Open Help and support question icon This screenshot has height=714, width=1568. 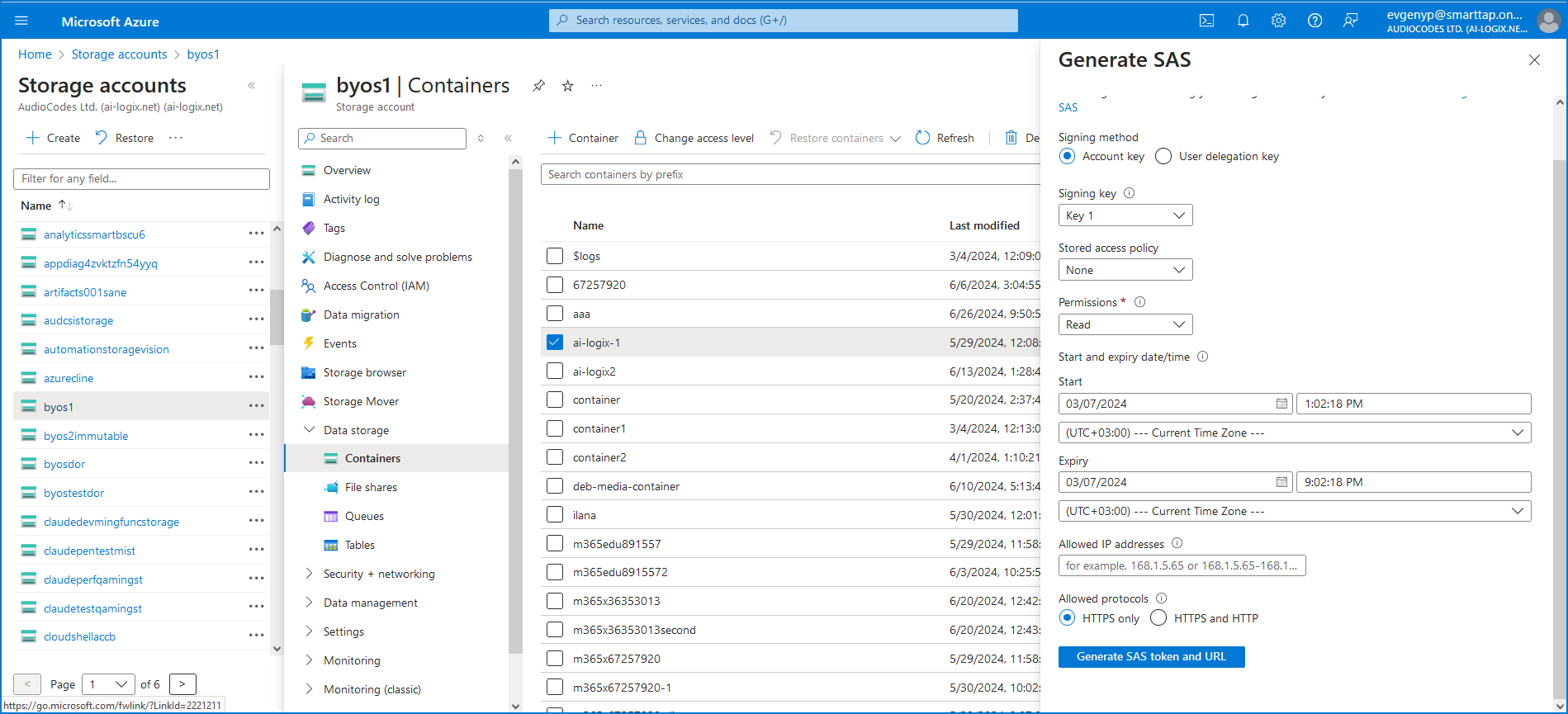point(1315,21)
